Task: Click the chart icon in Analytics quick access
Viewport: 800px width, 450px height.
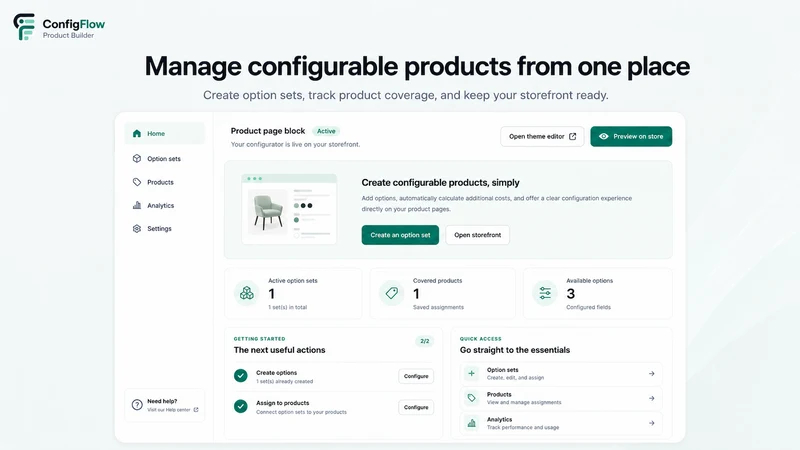Action: tap(471, 423)
